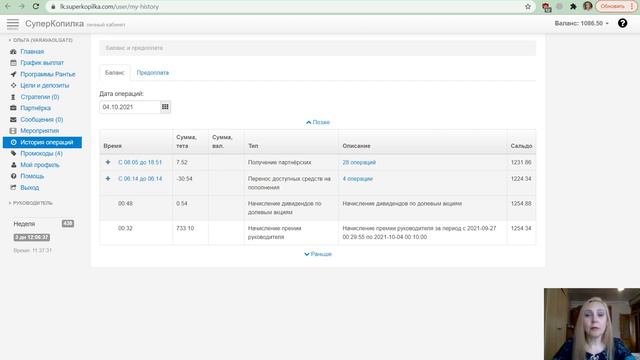Open Мой профиль in the sidebar
The width and height of the screenshot is (640, 360).
40,165
